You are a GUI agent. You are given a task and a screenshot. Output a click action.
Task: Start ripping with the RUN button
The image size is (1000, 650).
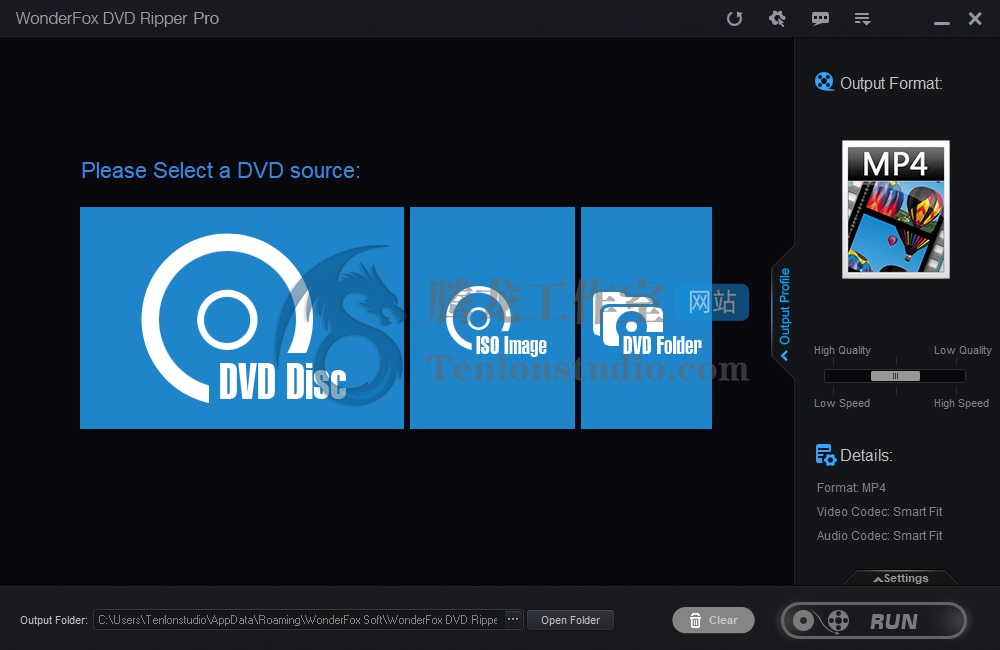874,621
